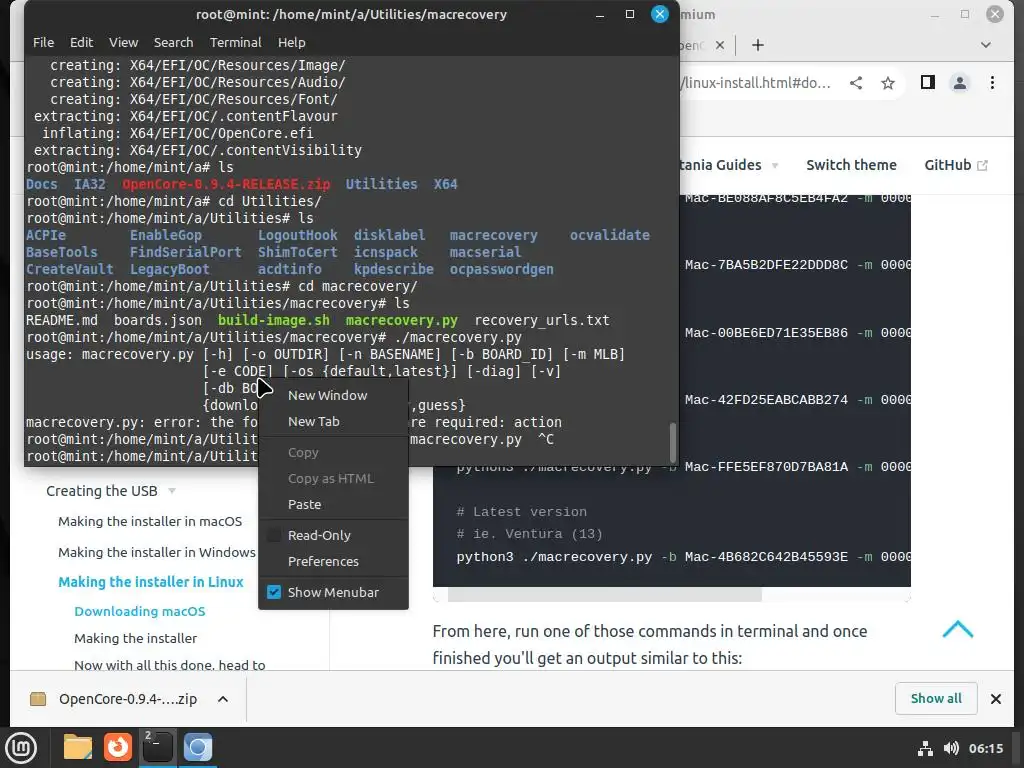Close the downloads bar

click(x=995, y=699)
